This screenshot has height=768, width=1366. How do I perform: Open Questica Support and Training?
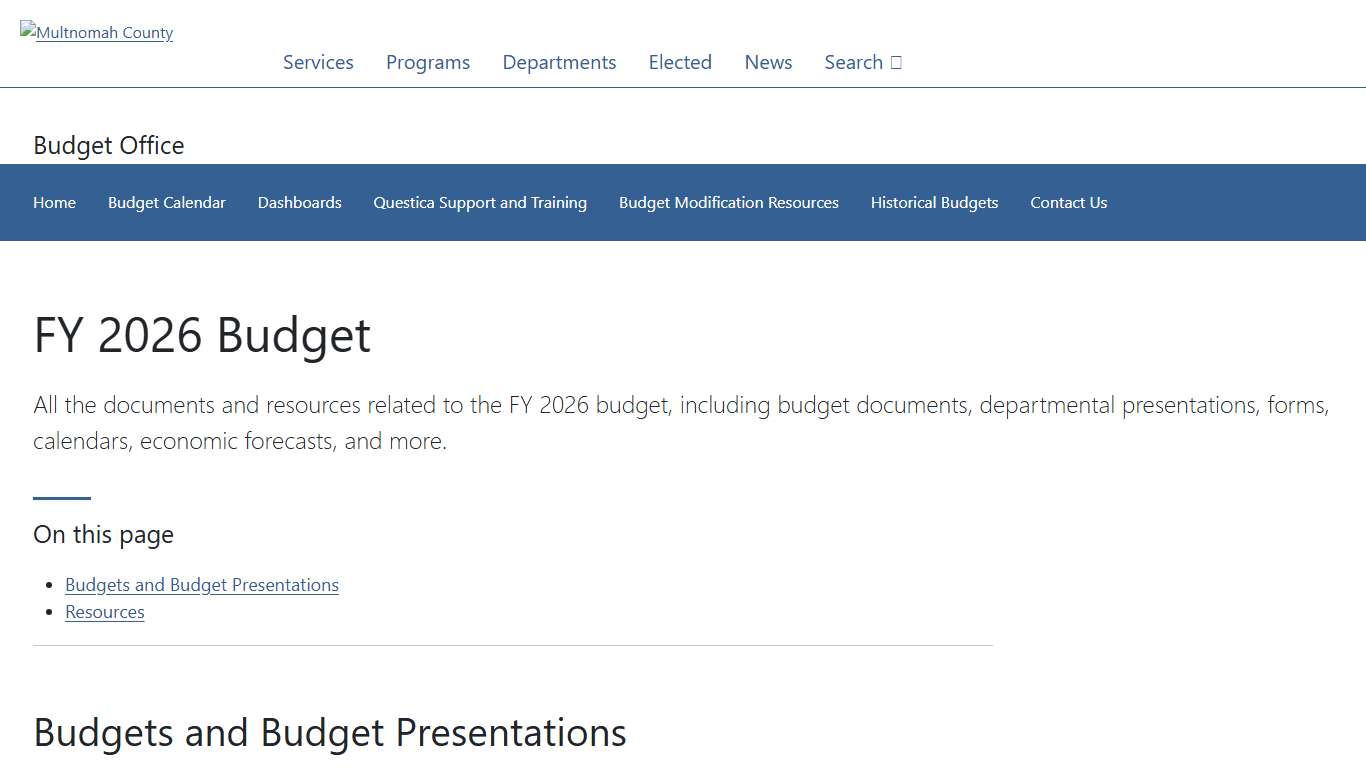pos(480,202)
